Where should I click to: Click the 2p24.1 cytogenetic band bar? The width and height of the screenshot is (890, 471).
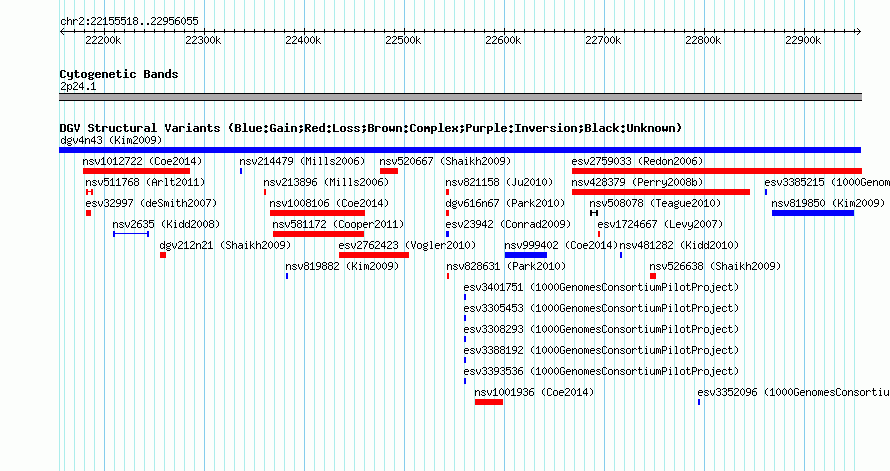(460, 97)
